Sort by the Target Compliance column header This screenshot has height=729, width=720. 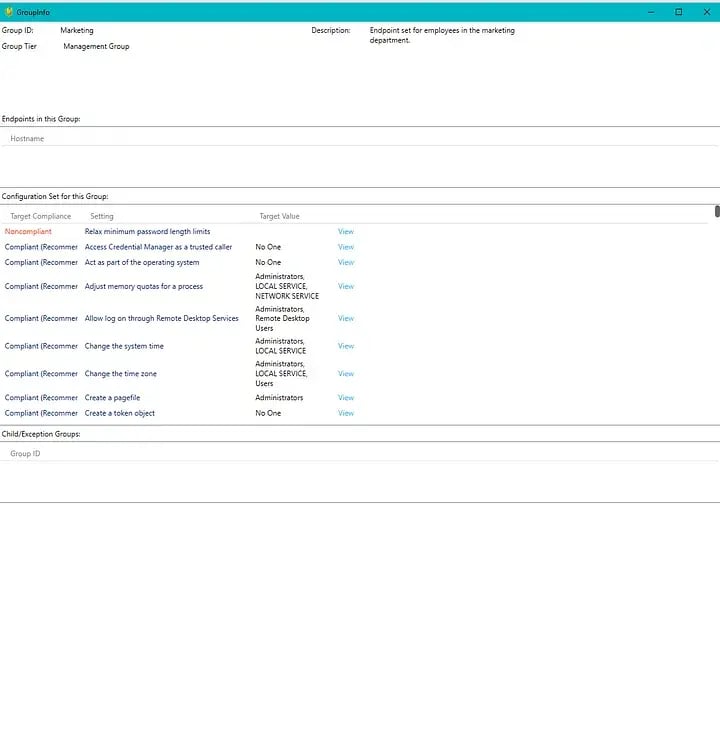point(41,216)
